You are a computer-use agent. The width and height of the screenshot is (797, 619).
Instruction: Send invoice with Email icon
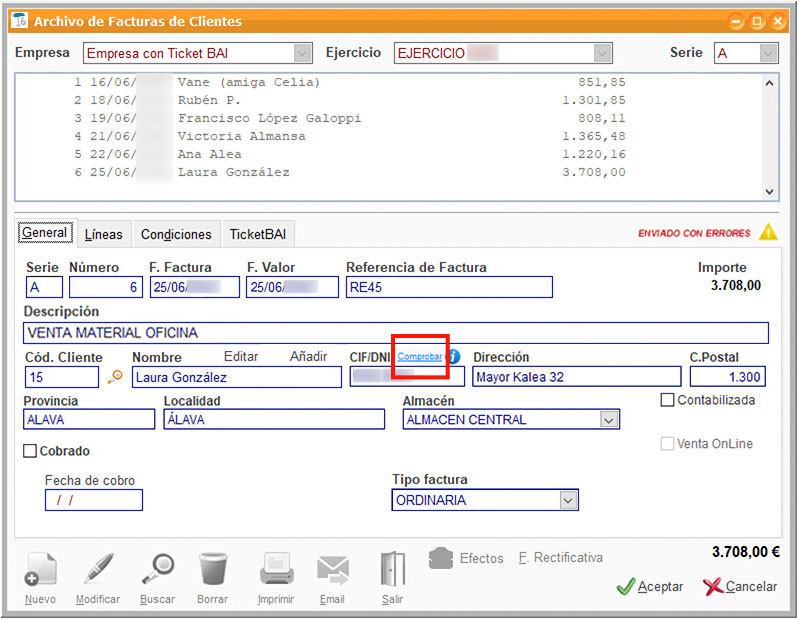332,571
